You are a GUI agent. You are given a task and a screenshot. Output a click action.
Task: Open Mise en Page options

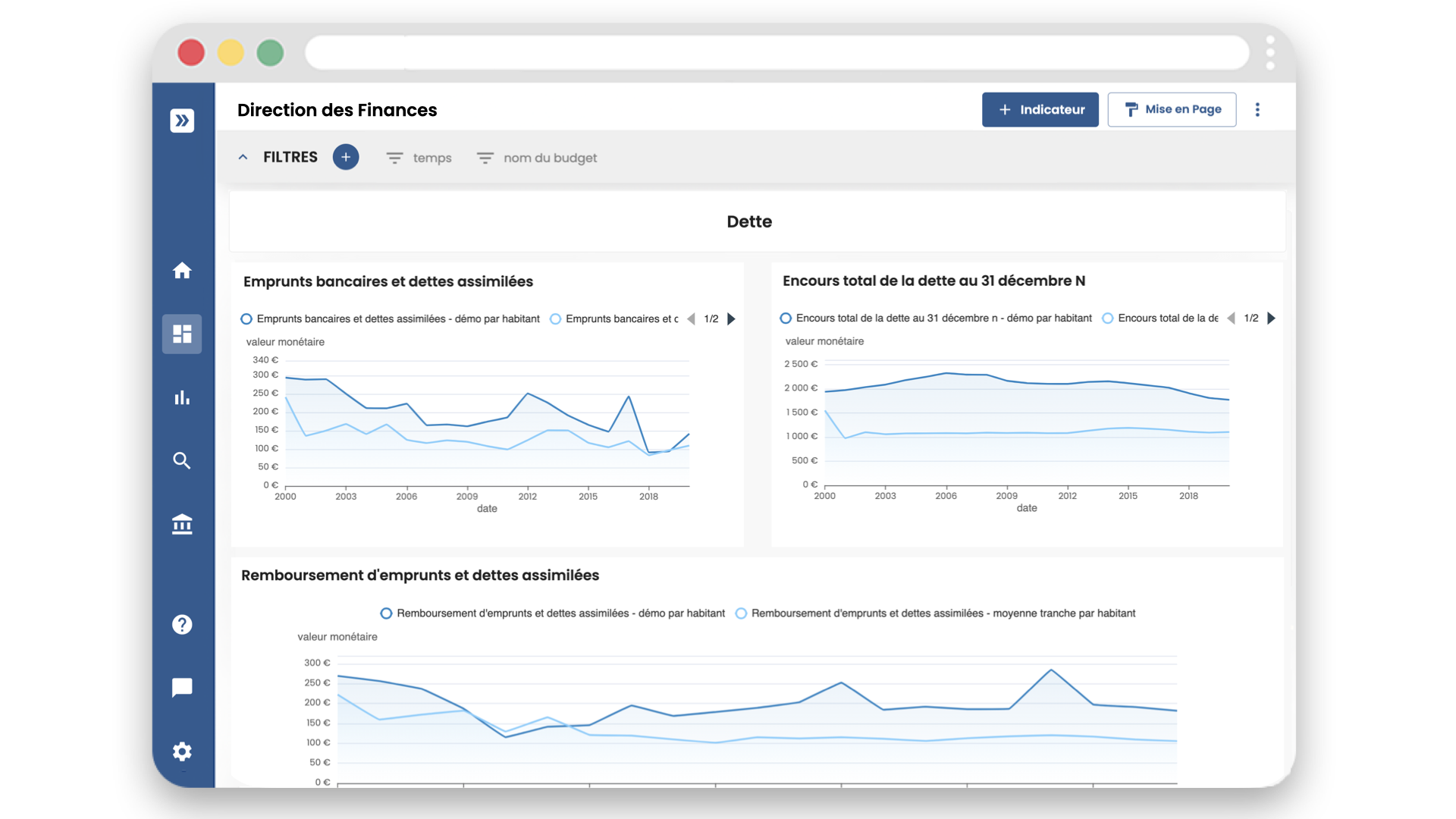1172,109
